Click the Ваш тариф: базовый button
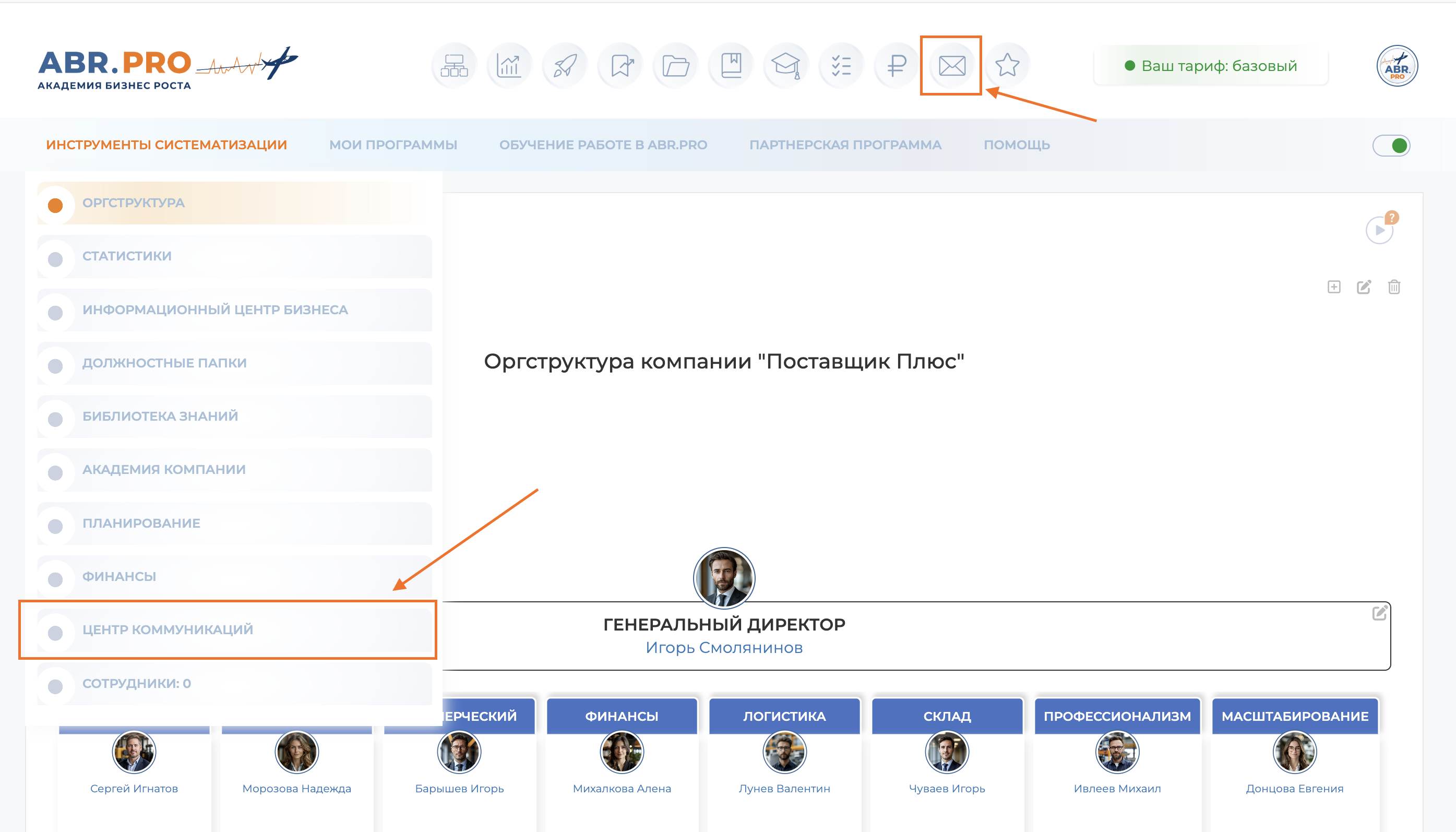1456x832 pixels. (x=1210, y=66)
